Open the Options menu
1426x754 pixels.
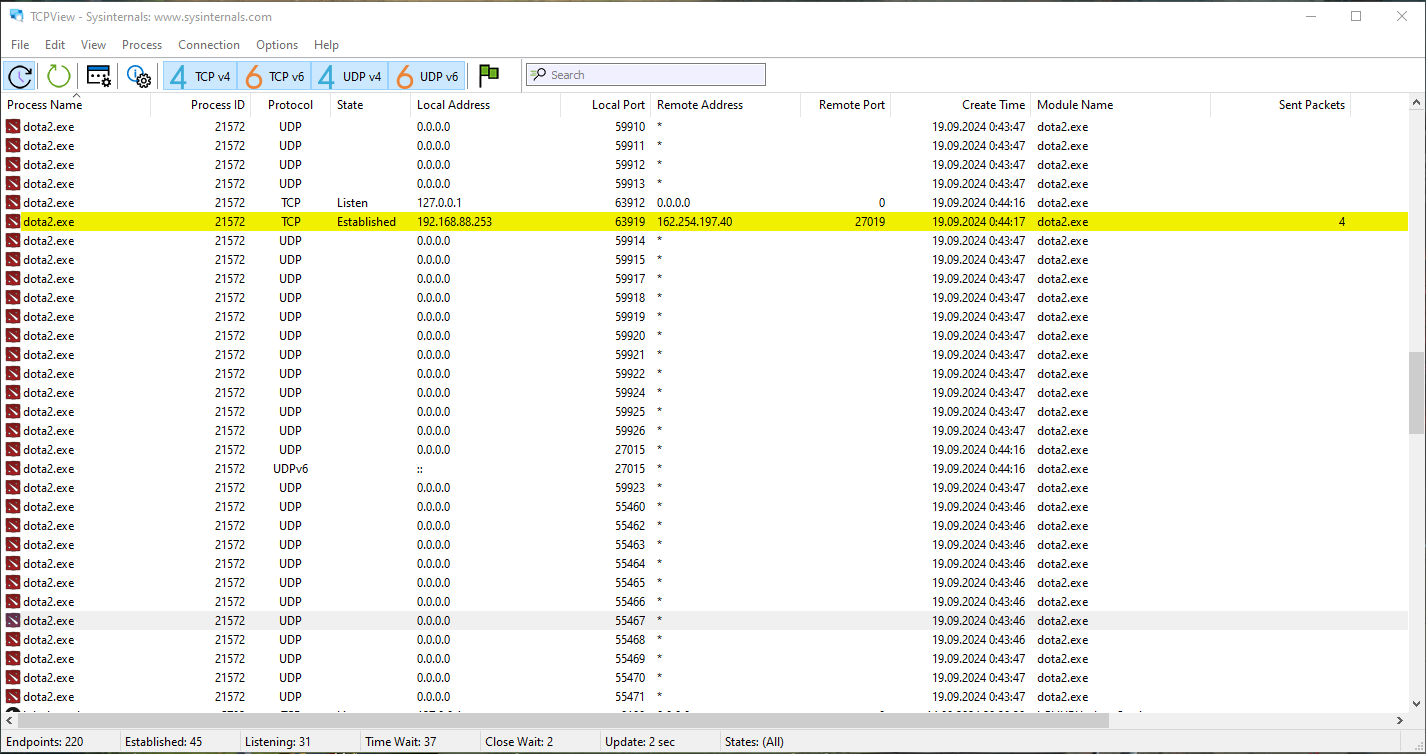click(x=277, y=45)
